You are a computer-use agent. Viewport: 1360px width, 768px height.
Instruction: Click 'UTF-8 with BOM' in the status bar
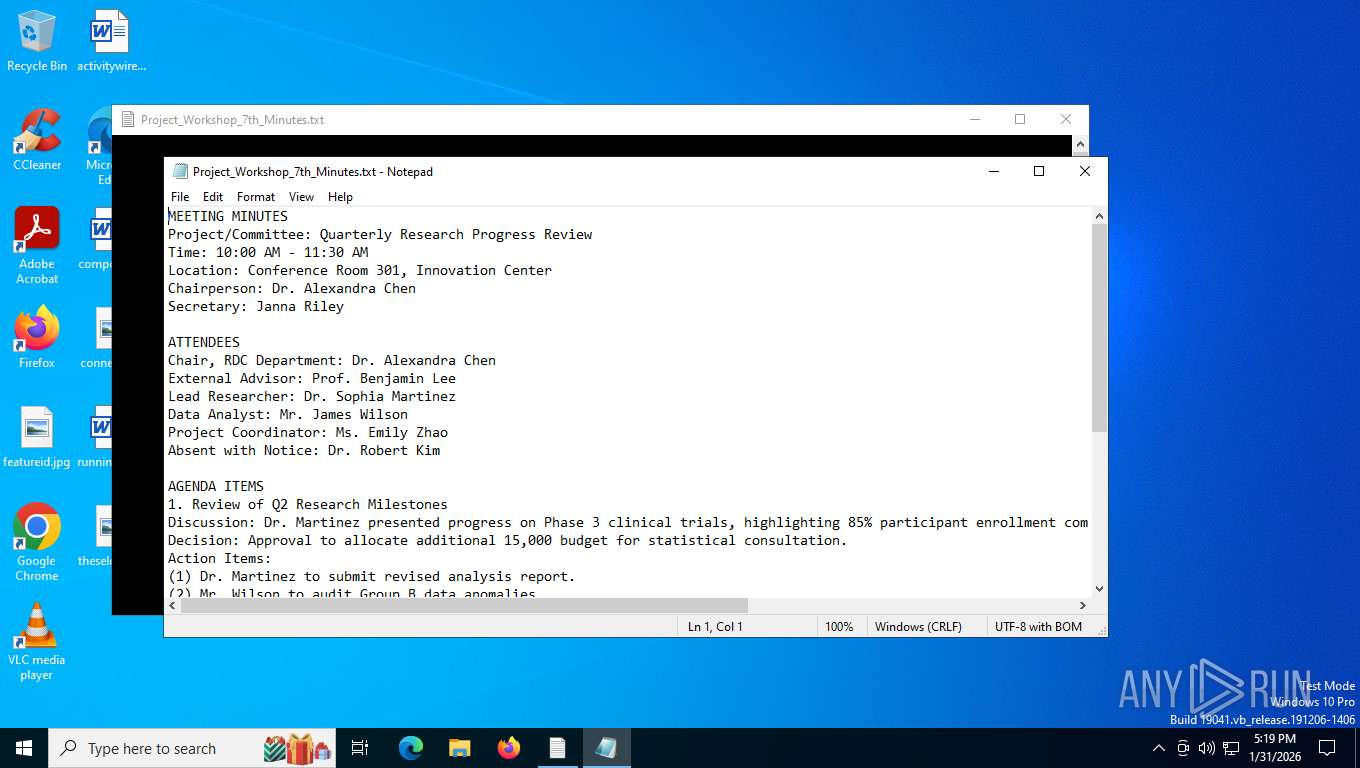1038,627
